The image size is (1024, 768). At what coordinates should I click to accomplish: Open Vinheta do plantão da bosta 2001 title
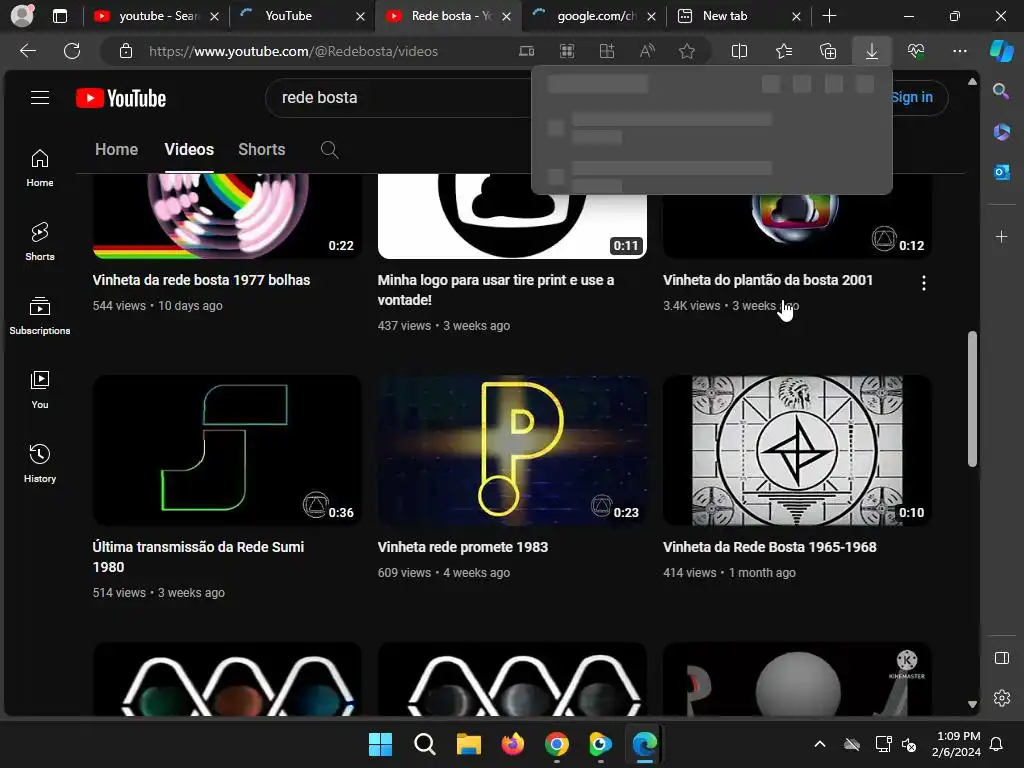click(768, 280)
